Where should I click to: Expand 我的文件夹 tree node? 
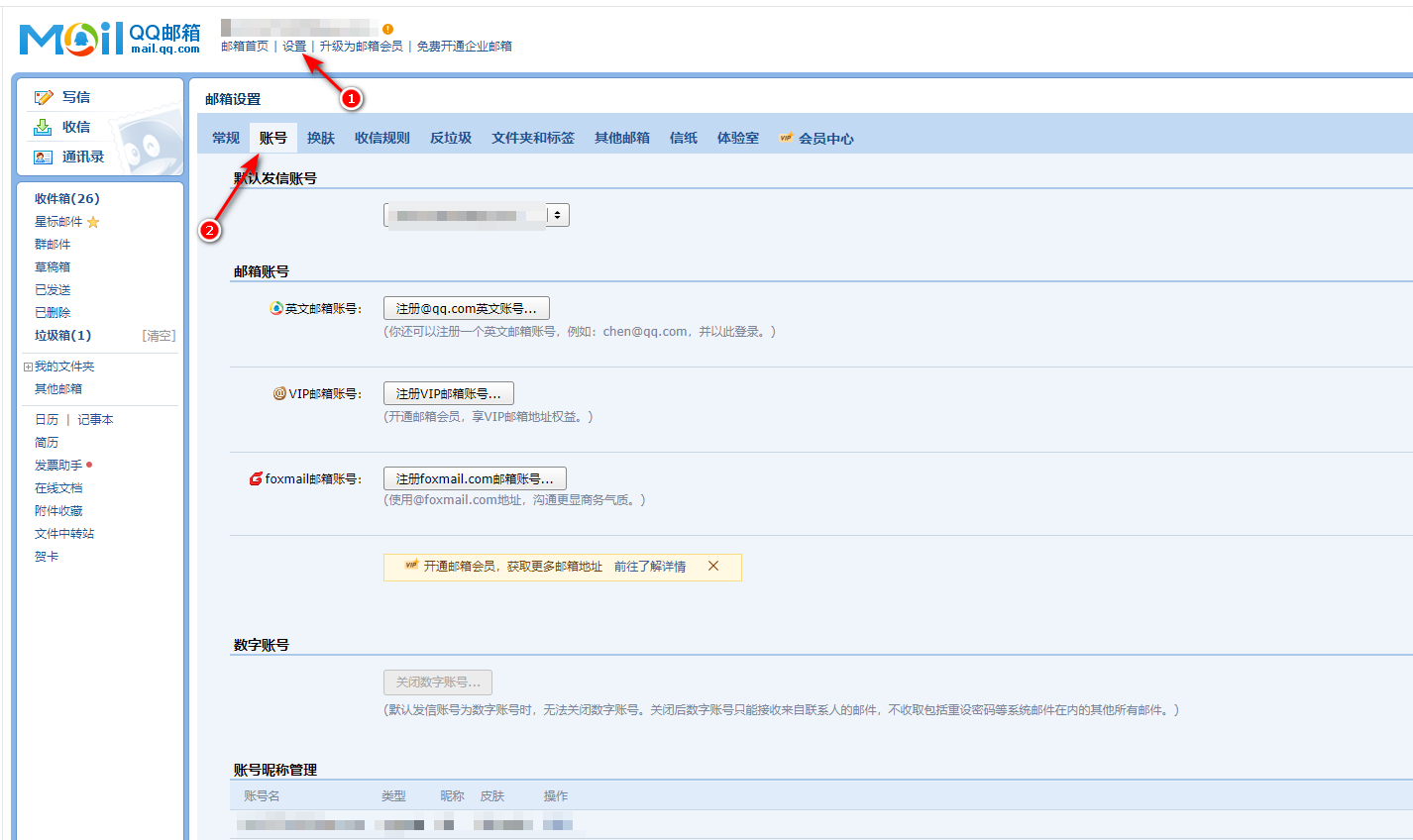tap(28, 367)
